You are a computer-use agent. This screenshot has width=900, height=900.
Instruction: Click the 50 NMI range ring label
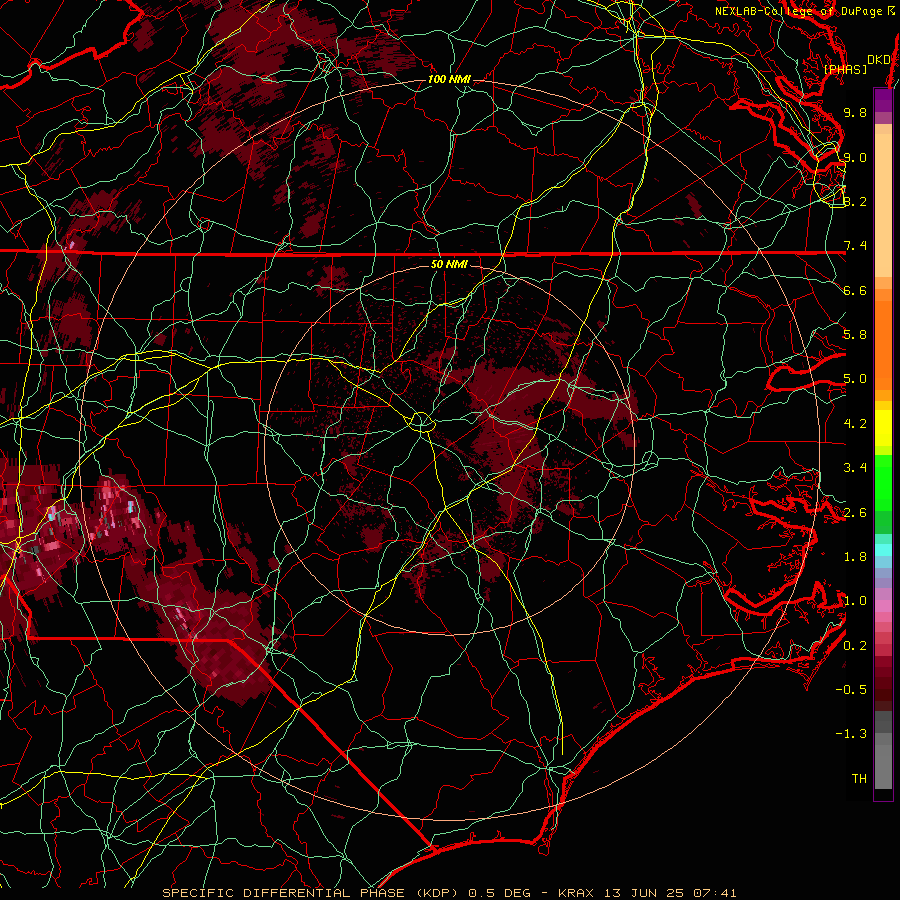tap(449, 264)
